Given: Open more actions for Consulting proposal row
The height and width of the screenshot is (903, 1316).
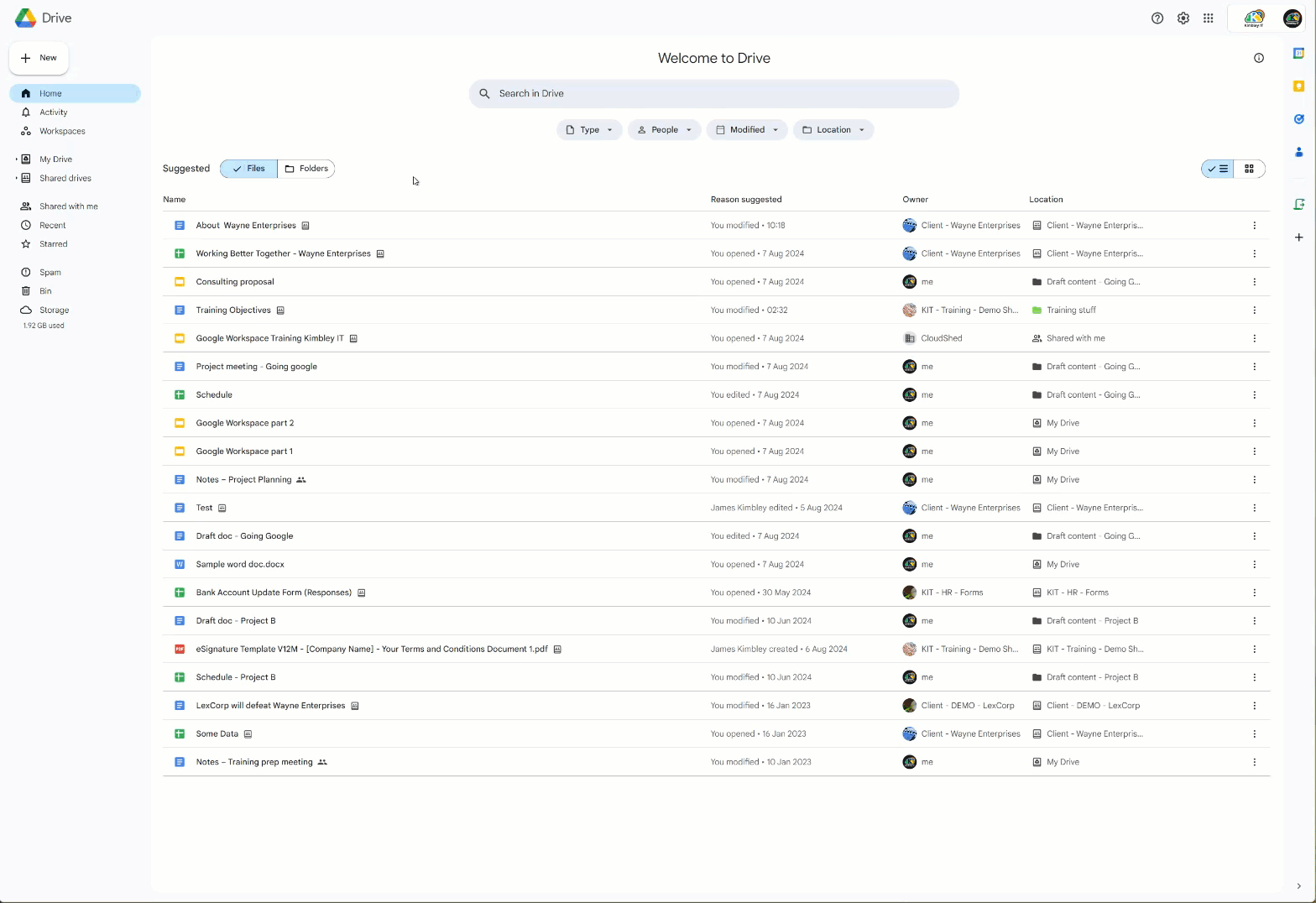Looking at the screenshot, I should pyautogui.click(x=1254, y=282).
